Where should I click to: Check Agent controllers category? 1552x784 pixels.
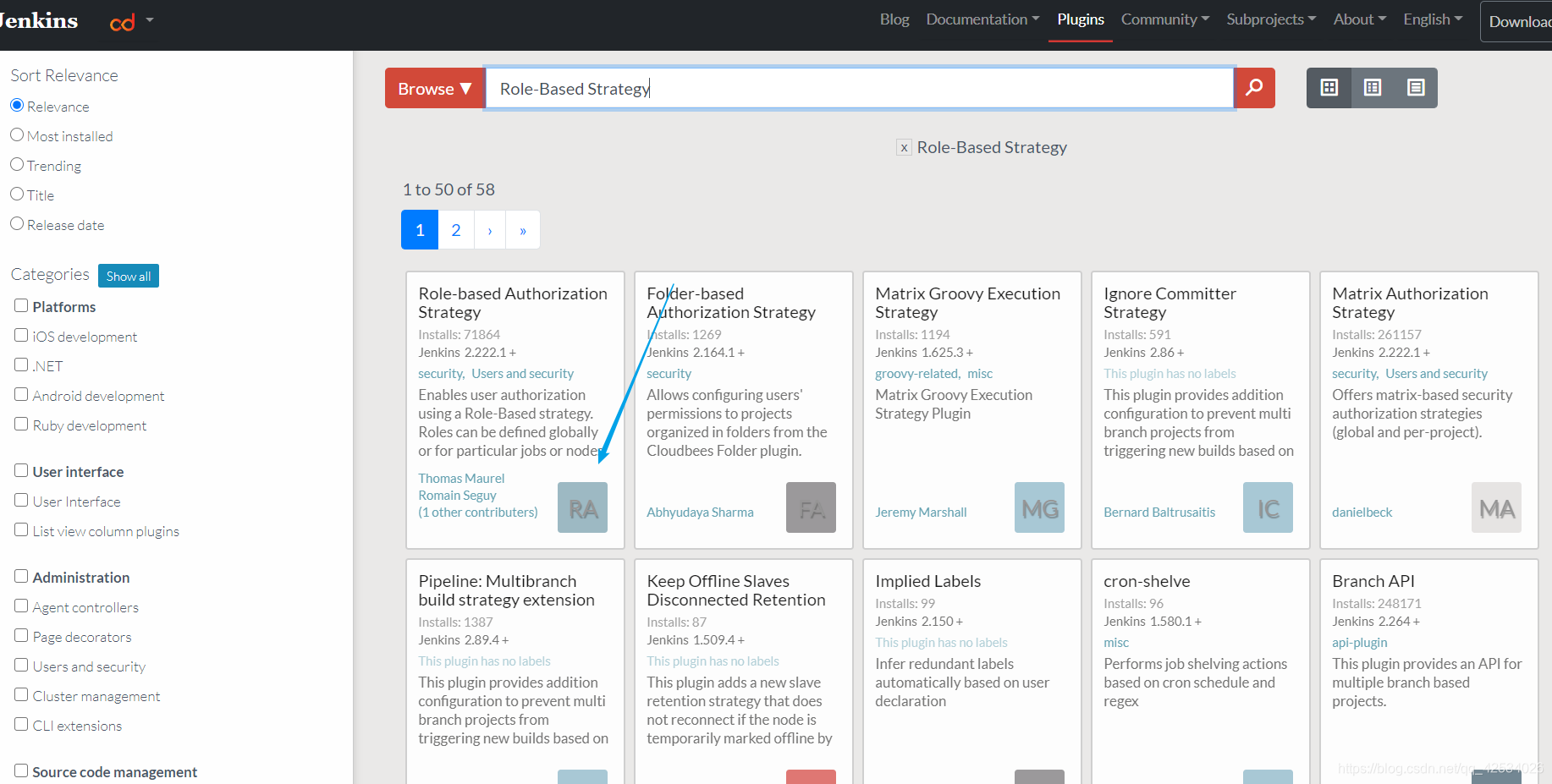point(21,606)
